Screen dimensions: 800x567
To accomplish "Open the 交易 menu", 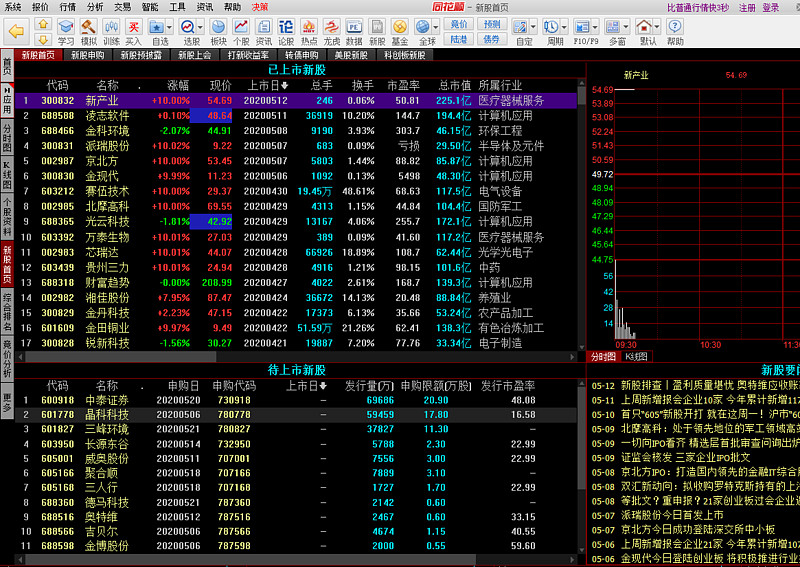I will [x=122, y=7].
